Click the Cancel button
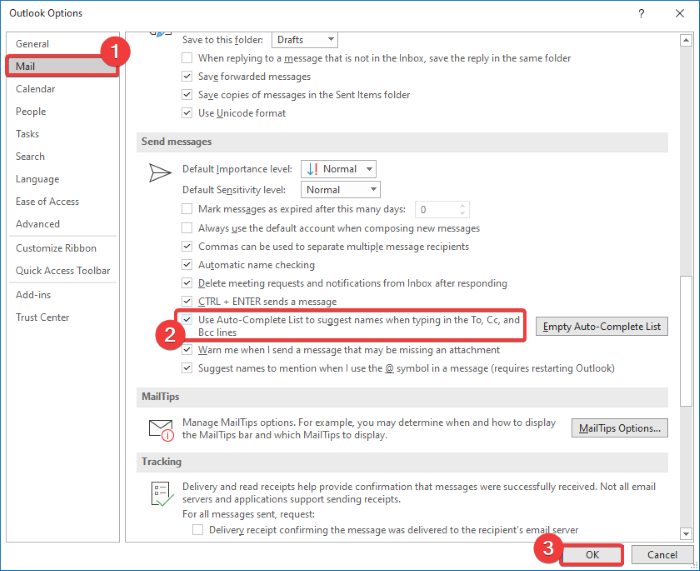This screenshot has width=700, height=571. pos(662,554)
